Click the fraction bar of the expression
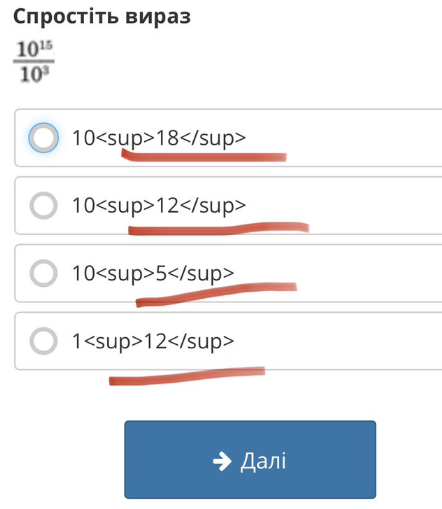442x509 pixels. click(34, 61)
